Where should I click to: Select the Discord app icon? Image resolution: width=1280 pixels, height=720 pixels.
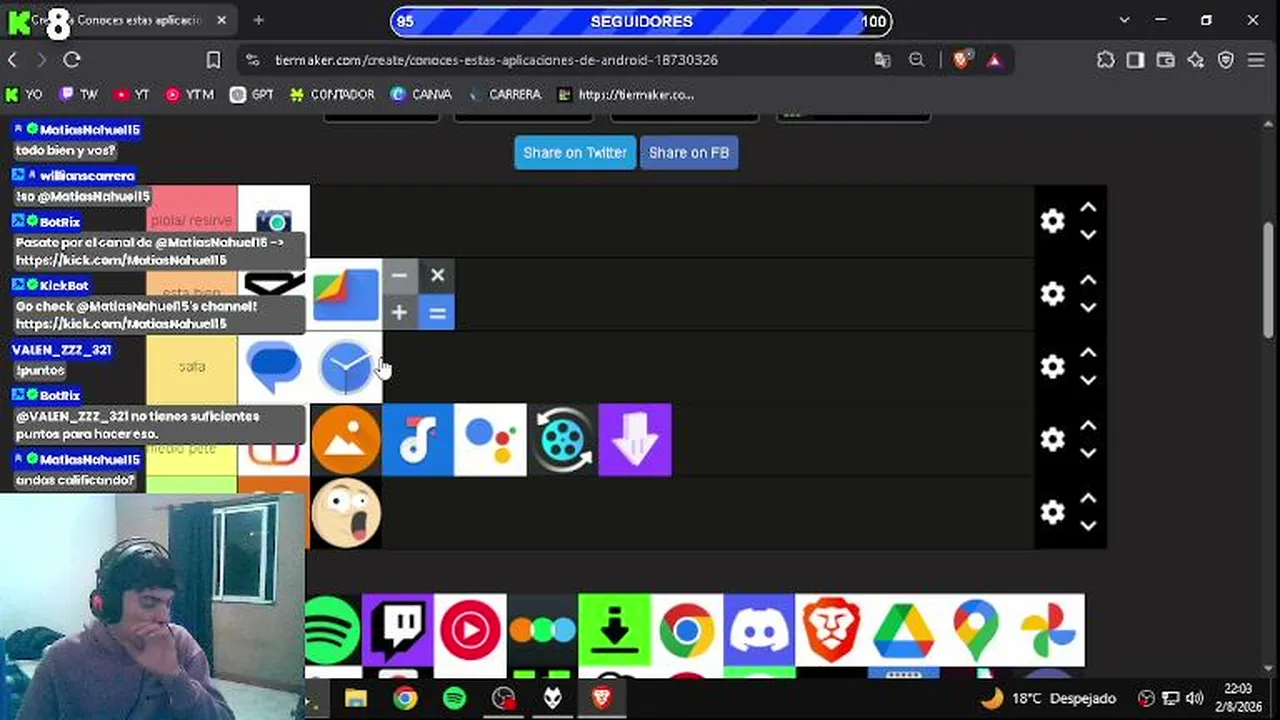[758, 630]
